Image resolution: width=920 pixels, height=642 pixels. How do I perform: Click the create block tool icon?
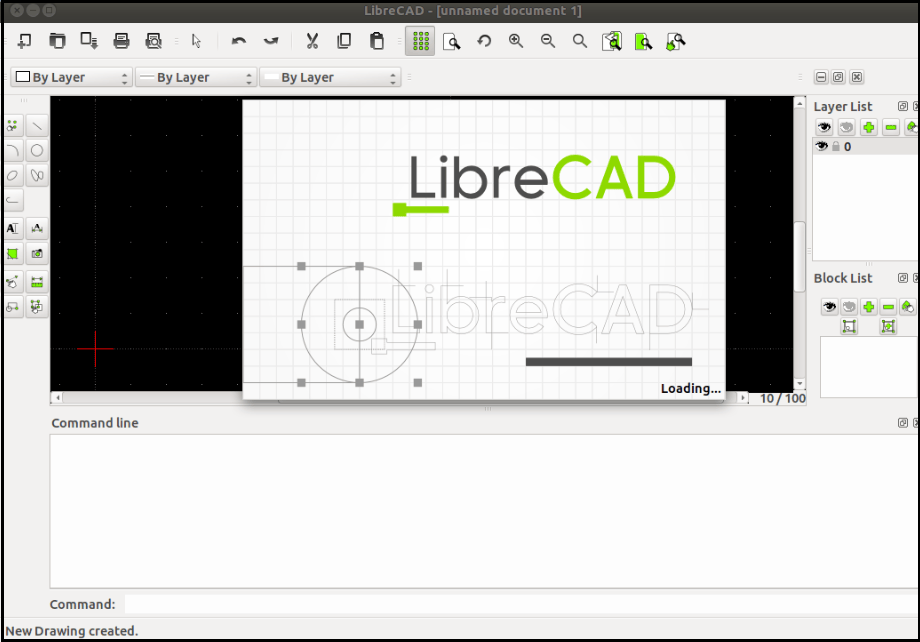[x=13, y=307]
